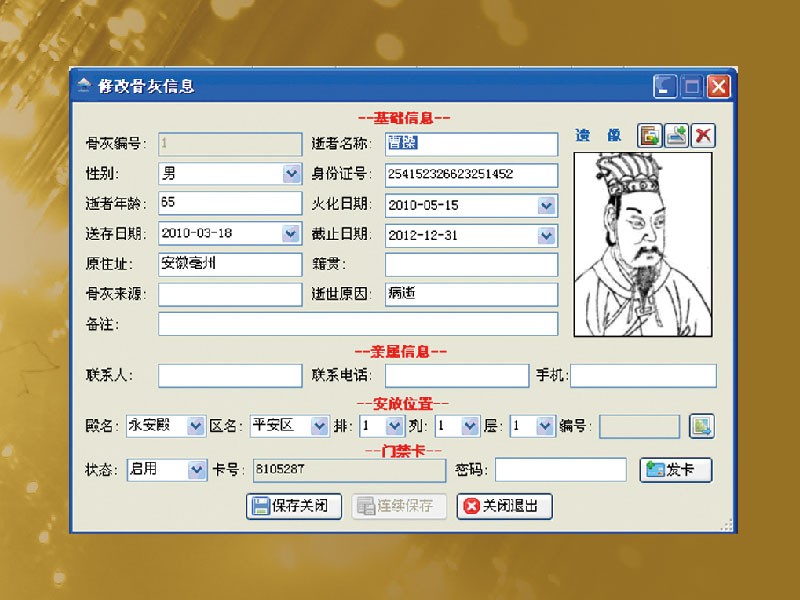Click the 安放位置 section heading
Image resolution: width=800 pixels, height=600 pixels.
[x=403, y=404]
